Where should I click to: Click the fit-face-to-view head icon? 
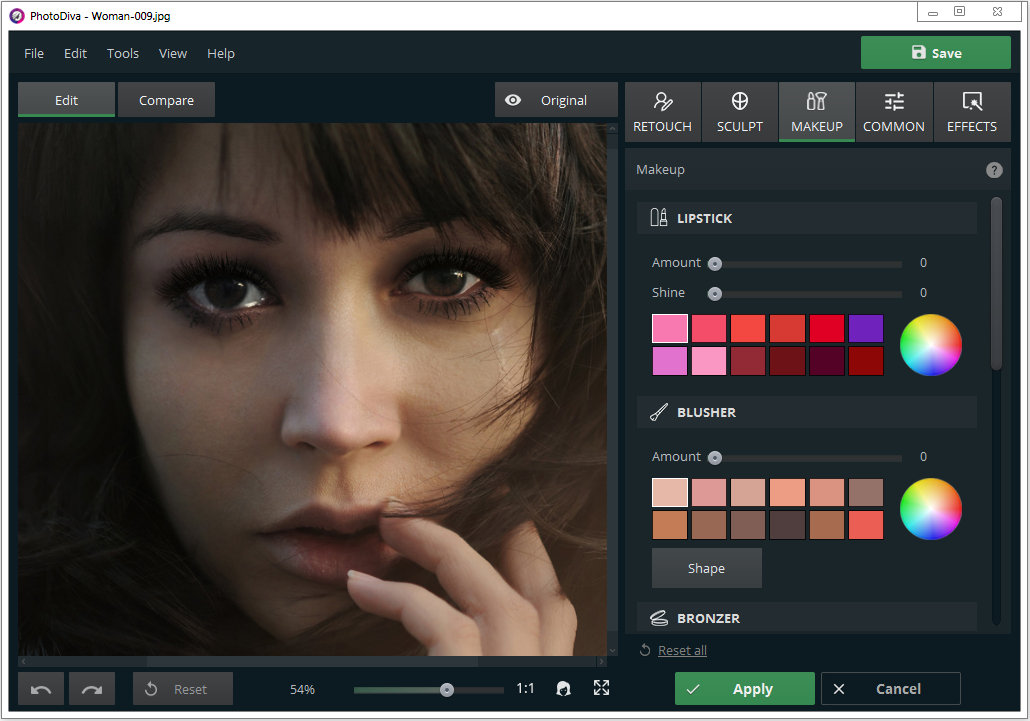[x=563, y=688]
